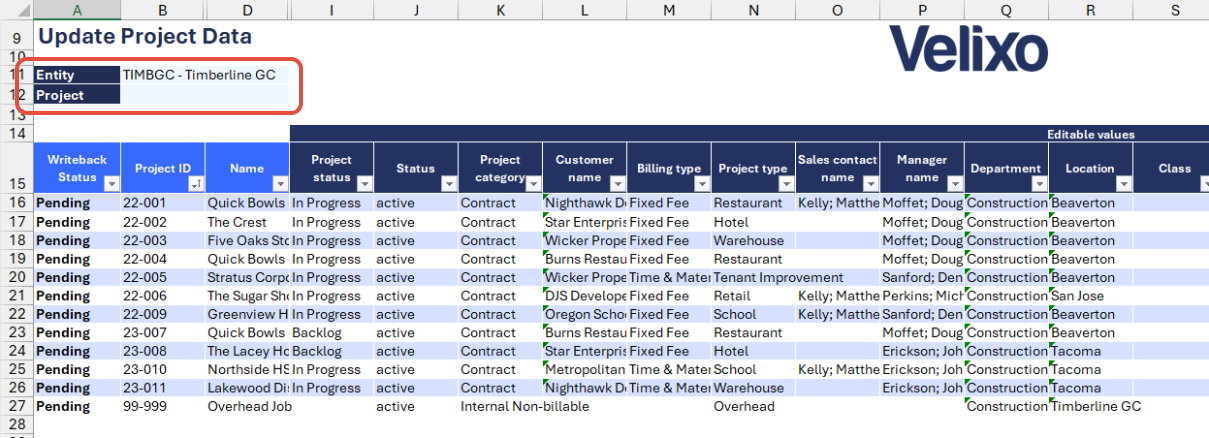Click Backlog status for project 23-008
This screenshot has height=438, width=1209.
click(x=332, y=351)
